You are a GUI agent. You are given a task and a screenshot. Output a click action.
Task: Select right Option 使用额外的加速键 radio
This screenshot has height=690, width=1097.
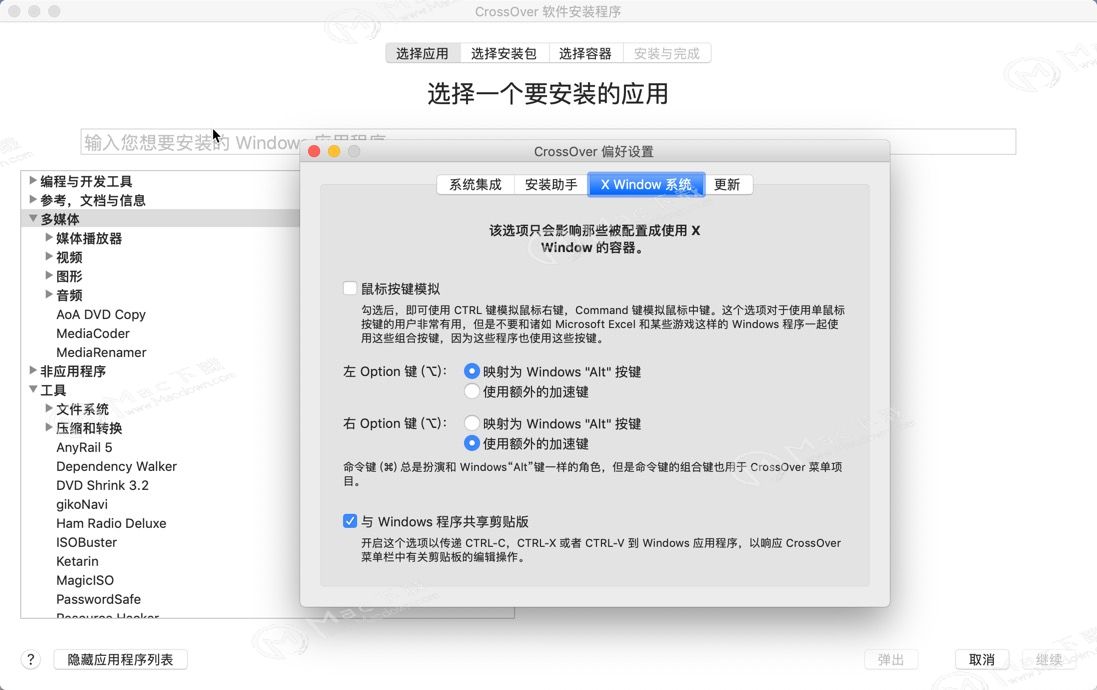point(472,443)
